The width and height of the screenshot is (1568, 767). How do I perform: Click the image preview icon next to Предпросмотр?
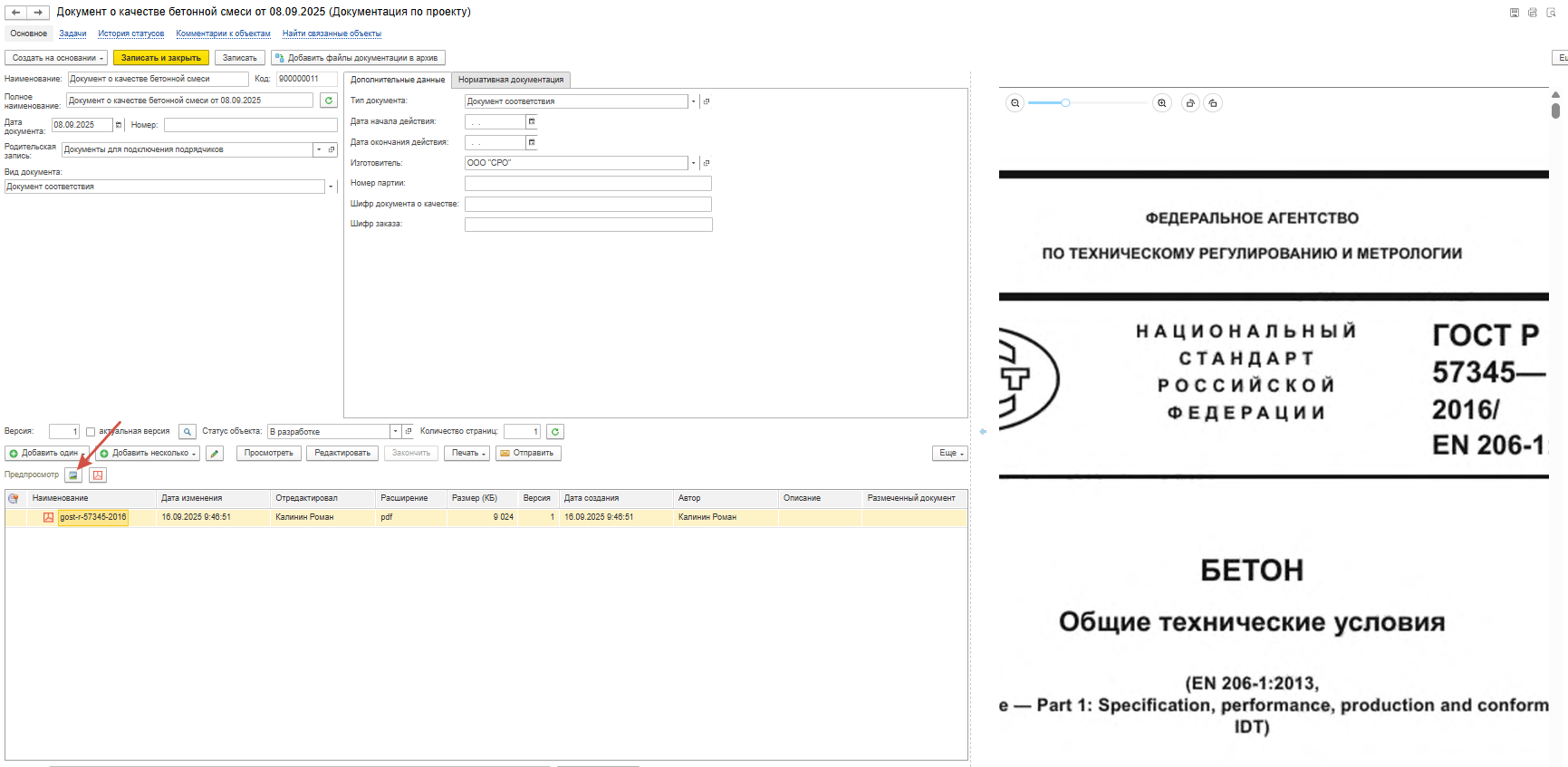click(73, 475)
